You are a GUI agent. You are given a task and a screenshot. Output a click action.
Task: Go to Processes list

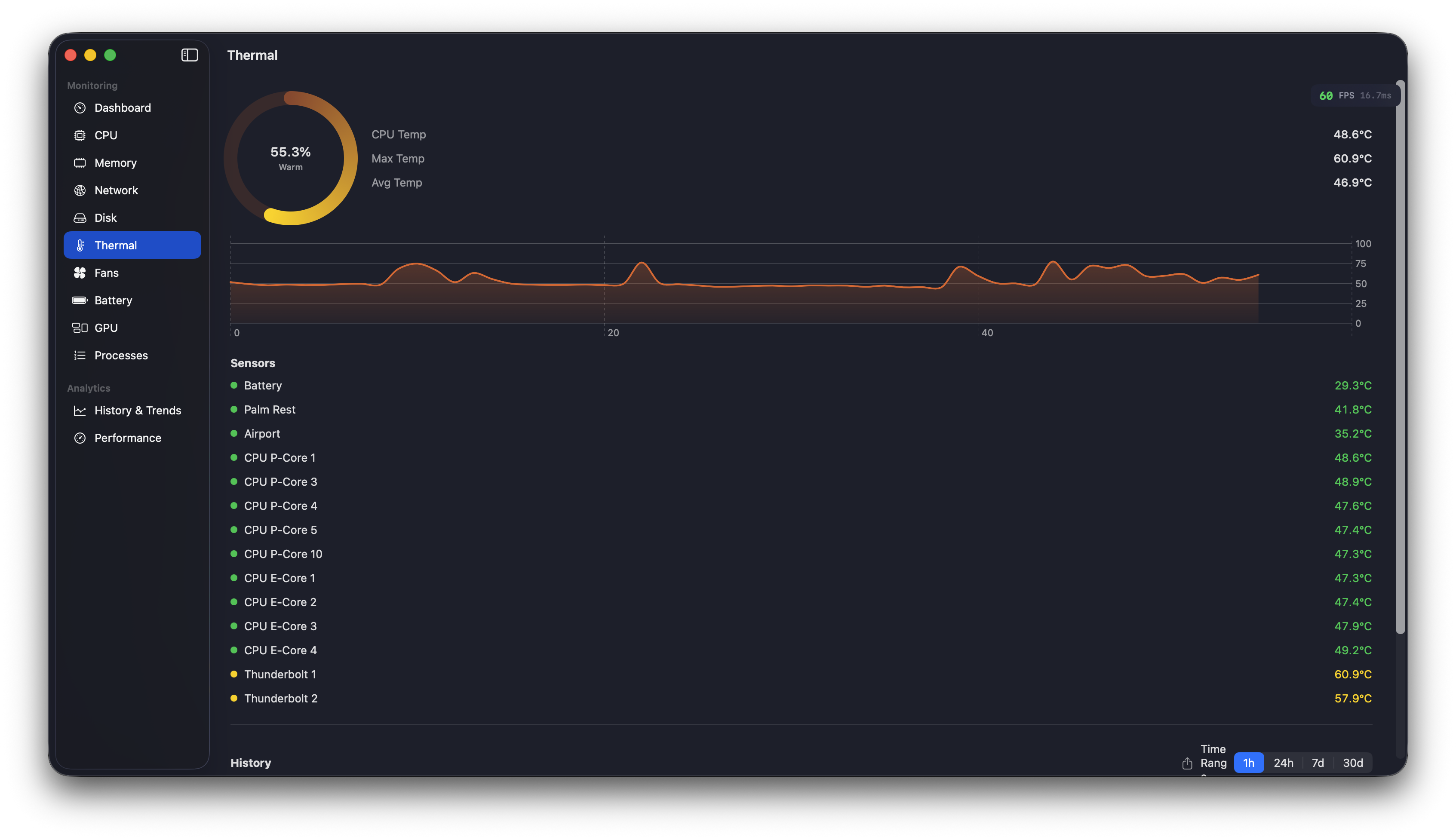pos(120,356)
